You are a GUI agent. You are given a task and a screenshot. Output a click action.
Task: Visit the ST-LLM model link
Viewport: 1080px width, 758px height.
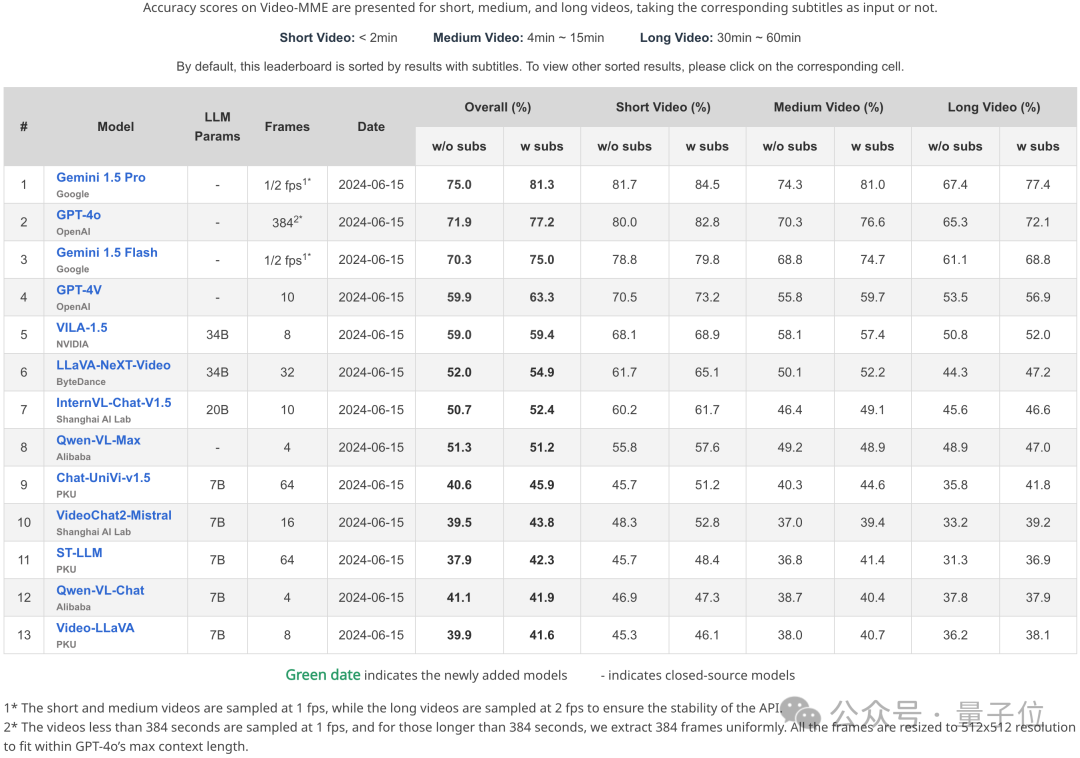79,552
